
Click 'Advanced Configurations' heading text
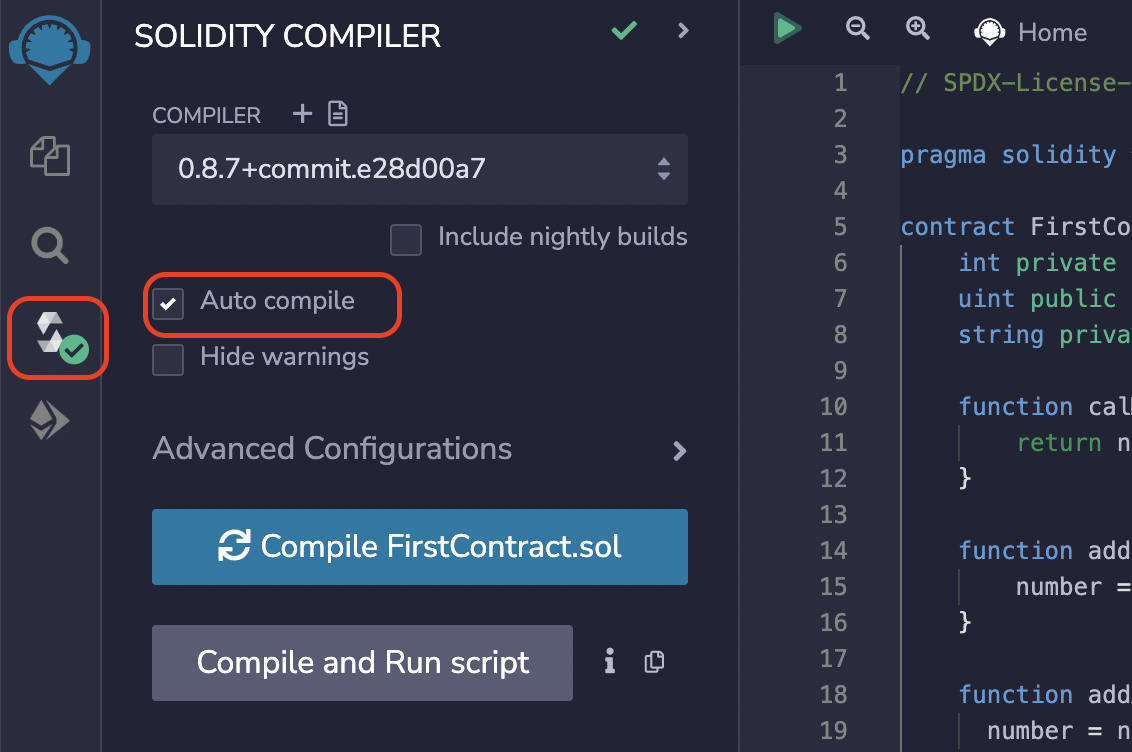332,449
